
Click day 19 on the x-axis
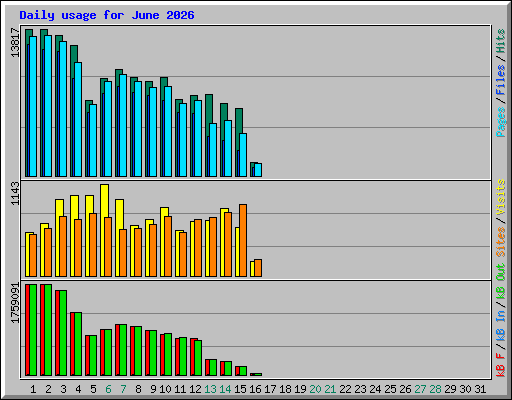tap(300, 389)
